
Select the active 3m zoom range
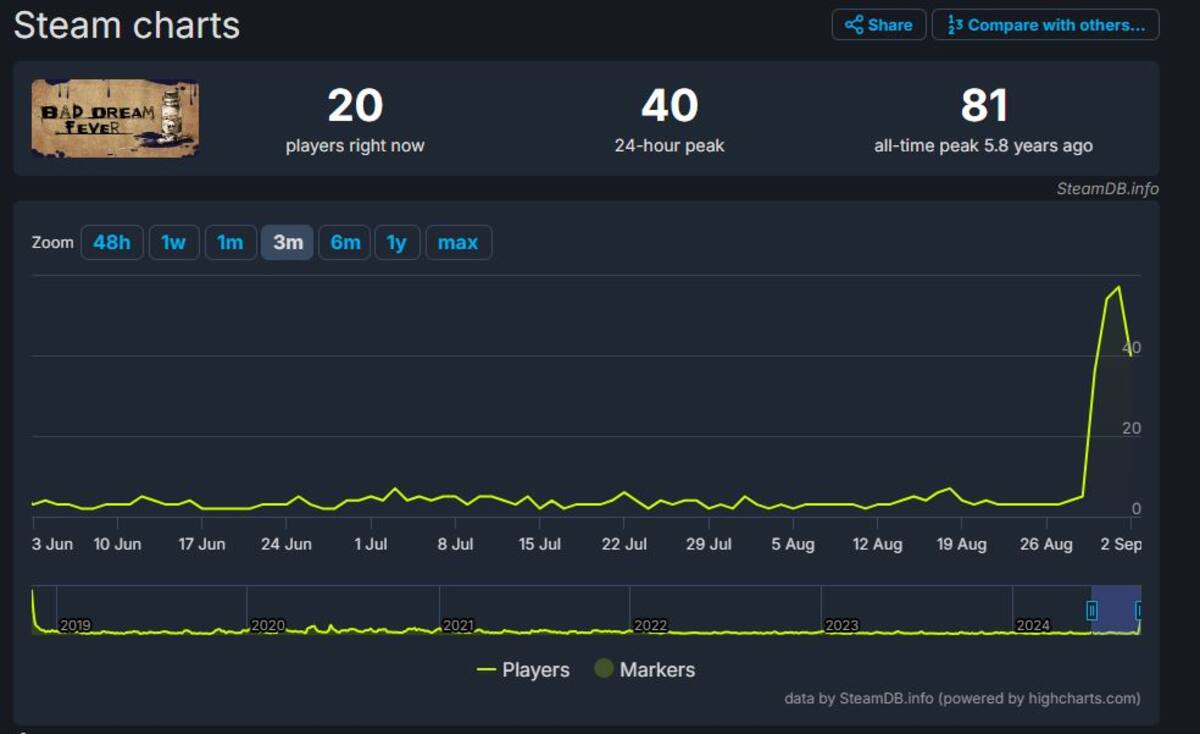[288, 242]
